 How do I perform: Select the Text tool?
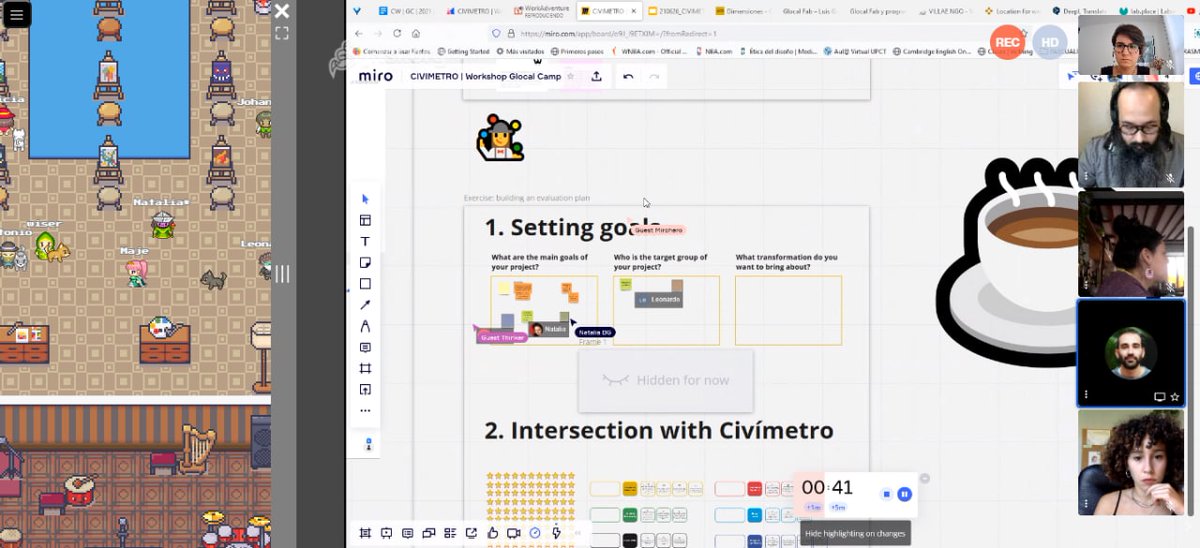pos(365,241)
